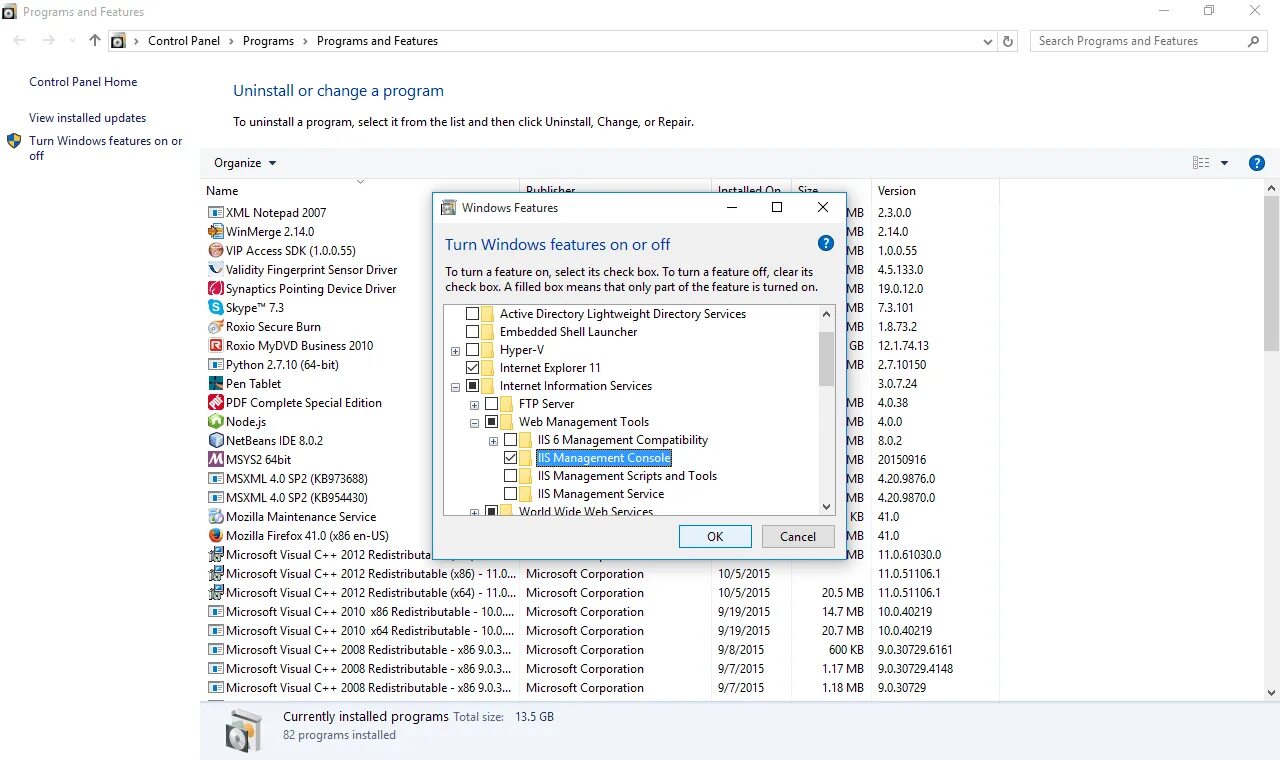Image resolution: width=1280 pixels, height=760 pixels.
Task: Click the refresh button beside address bar
Action: tap(1008, 41)
